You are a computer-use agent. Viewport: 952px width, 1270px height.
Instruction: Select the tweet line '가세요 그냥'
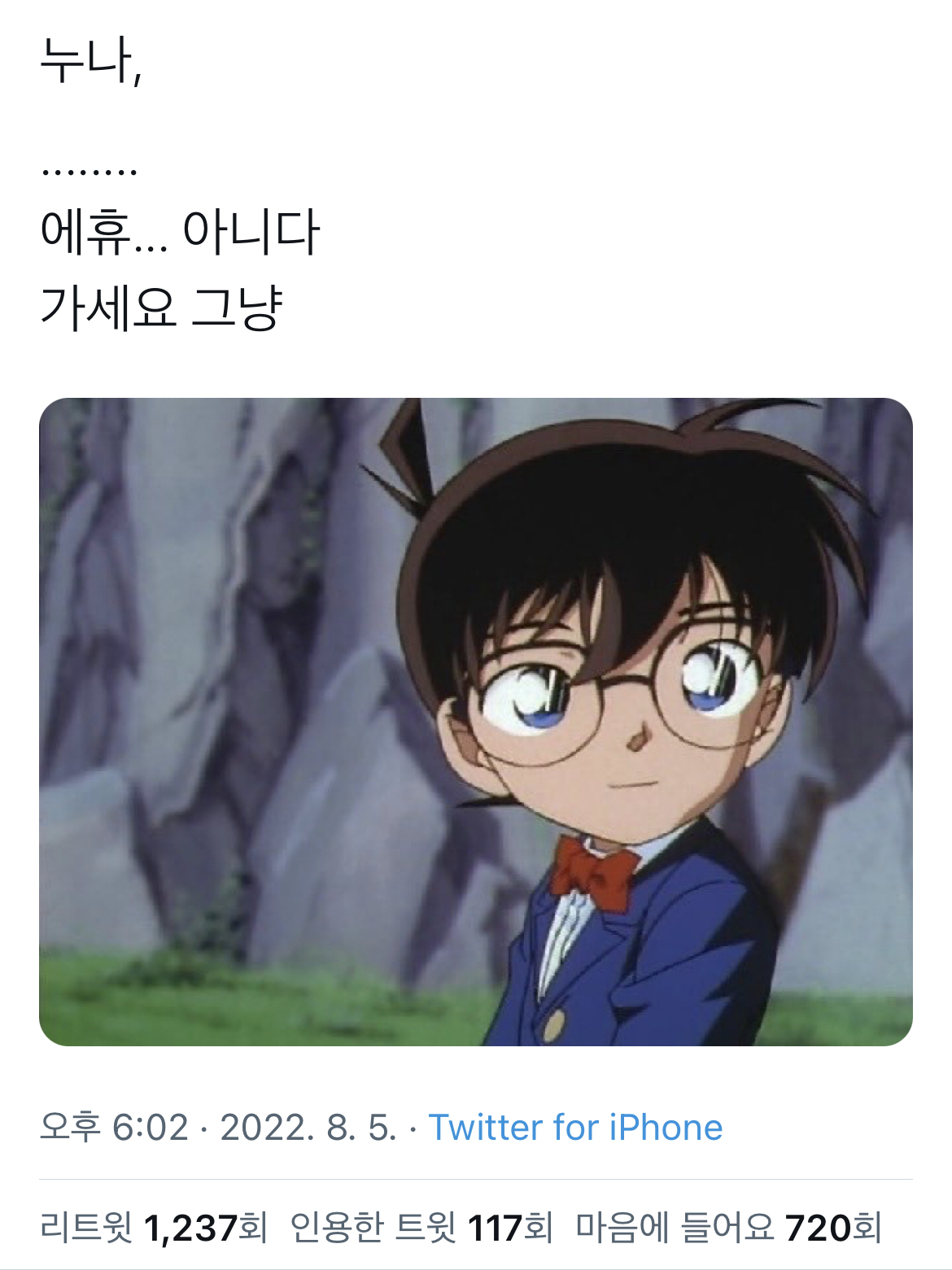pyautogui.click(x=161, y=308)
